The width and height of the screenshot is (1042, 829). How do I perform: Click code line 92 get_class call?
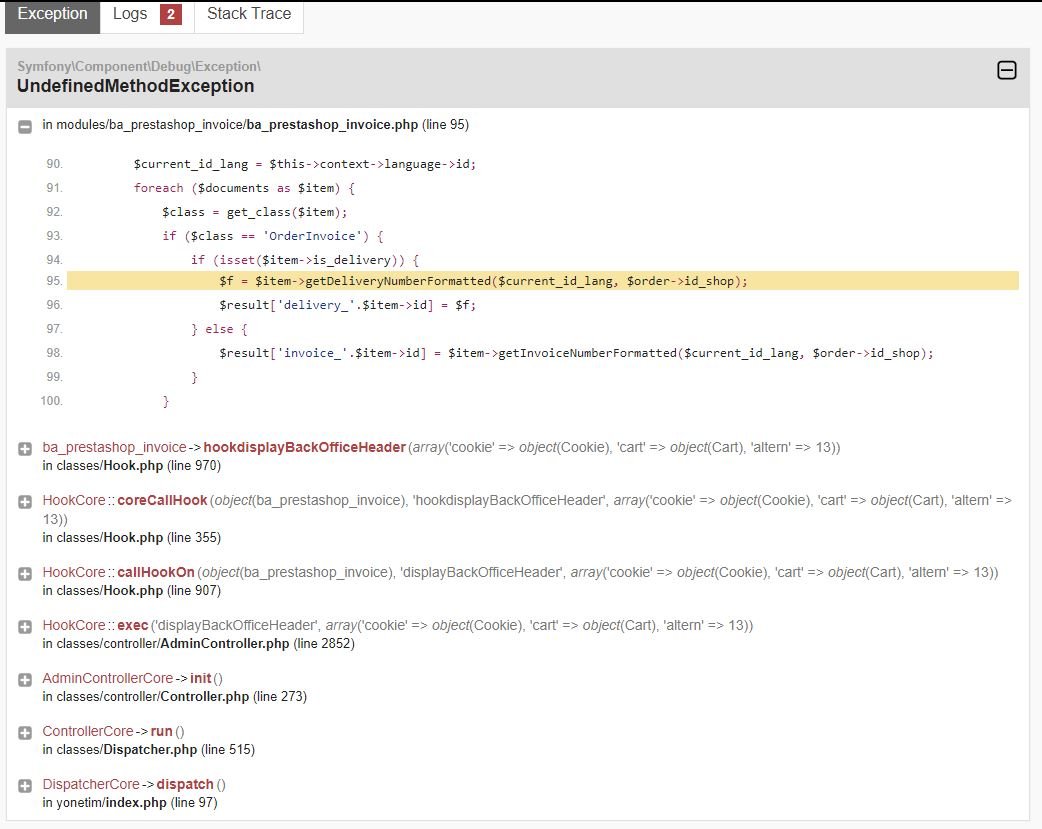pos(255,212)
